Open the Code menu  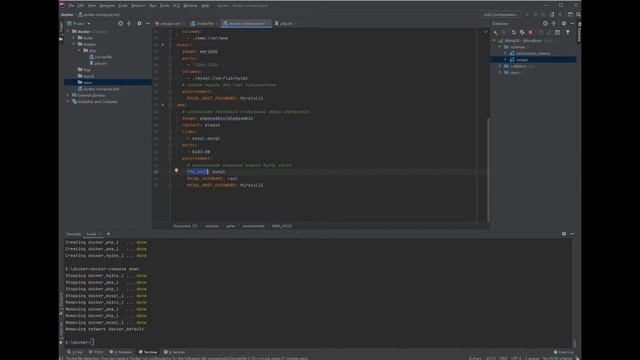[123, 6]
